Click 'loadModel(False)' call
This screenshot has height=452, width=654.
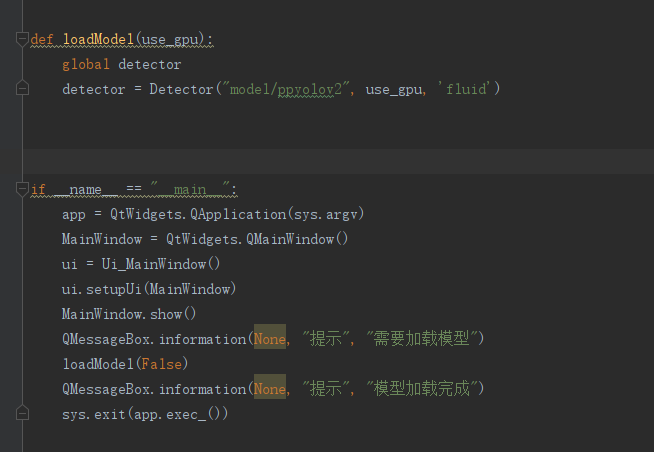pyautogui.click(x=125, y=364)
